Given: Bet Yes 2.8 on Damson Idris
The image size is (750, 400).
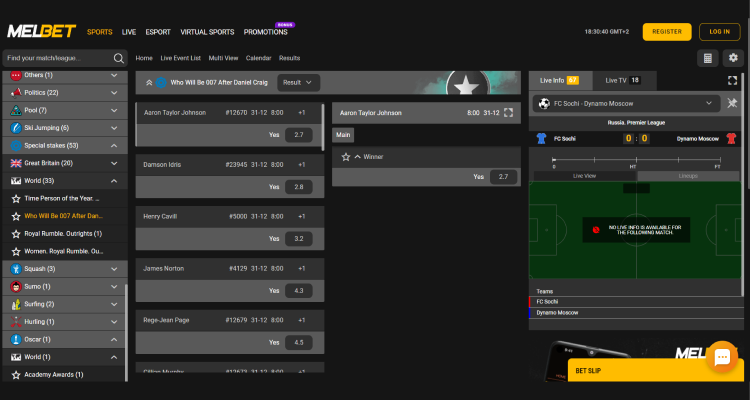Looking at the screenshot, I should click(x=299, y=187).
